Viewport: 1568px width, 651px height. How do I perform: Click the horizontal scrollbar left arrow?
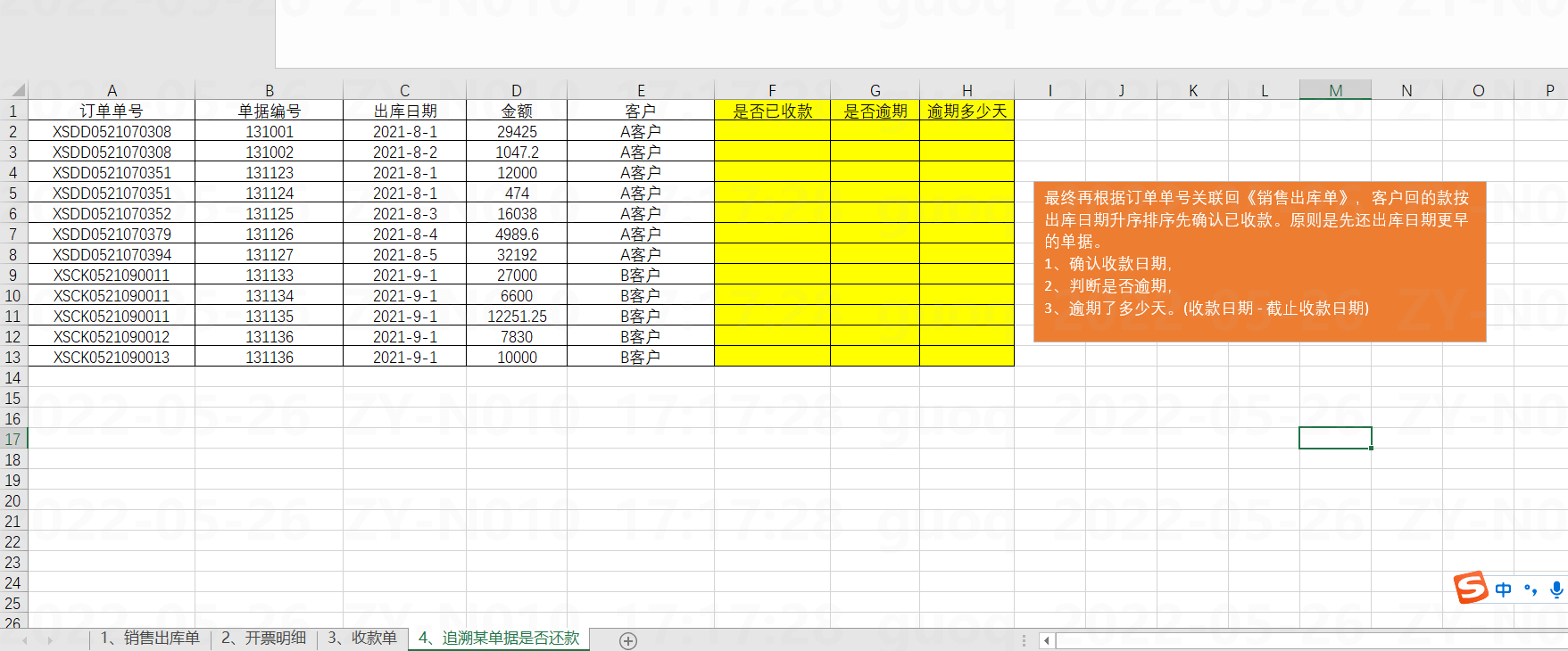pyautogui.click(x=1047, y=640)
